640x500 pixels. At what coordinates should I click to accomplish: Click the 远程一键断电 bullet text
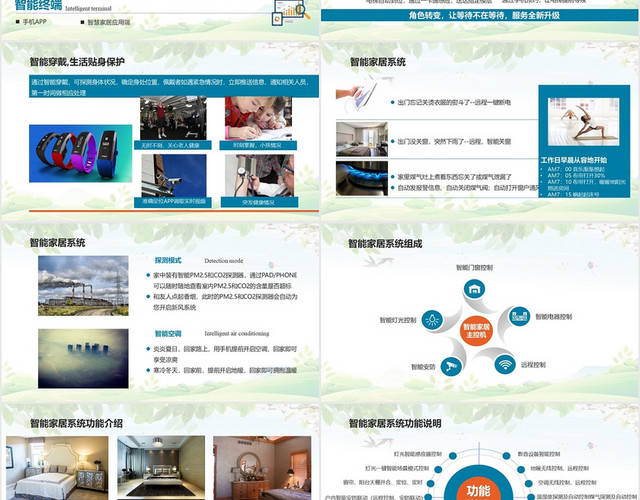click(x=453, y=102)
